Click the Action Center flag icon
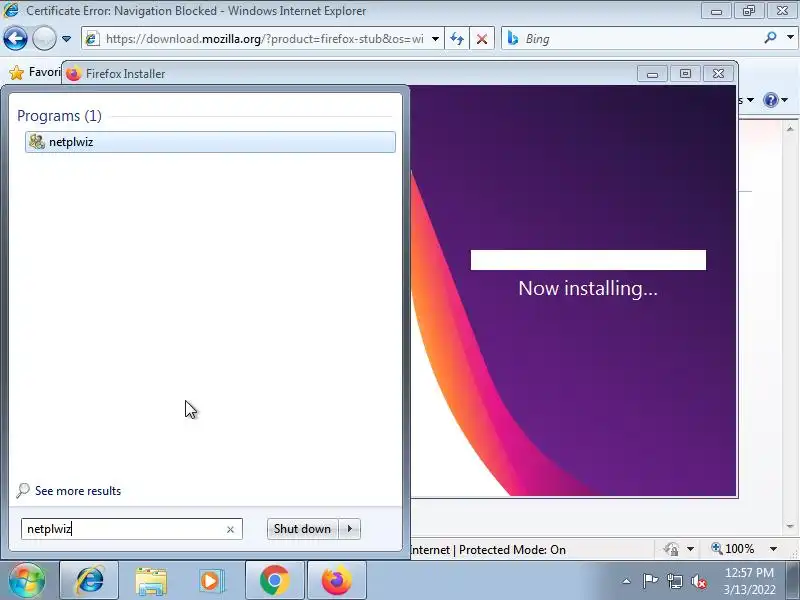This screenshot has width=800, height=600. click(650, 581)
